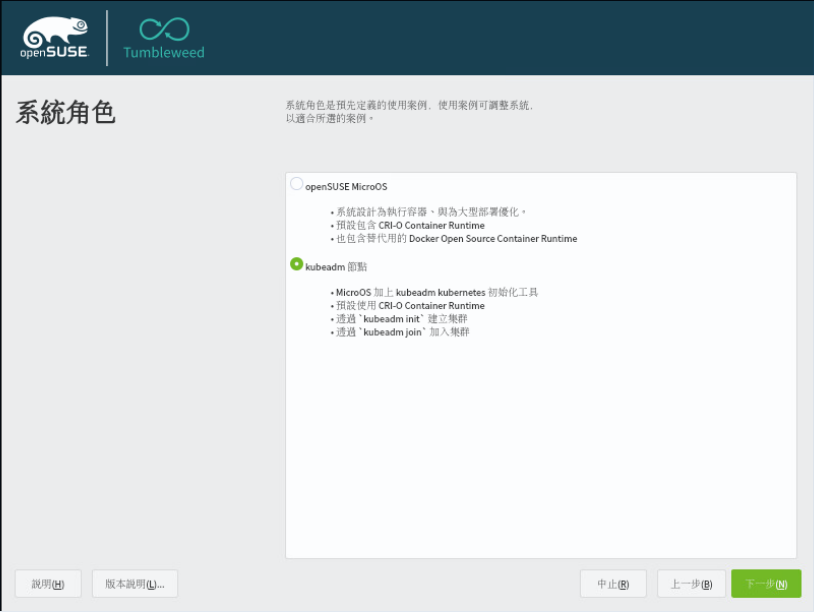The width and height of the screenshot is (814, 612).
Task: Click the MicroOS '預設包含 CRI-O Container Runtime' line
Action: pyautogui.click(x=408, y=225)
